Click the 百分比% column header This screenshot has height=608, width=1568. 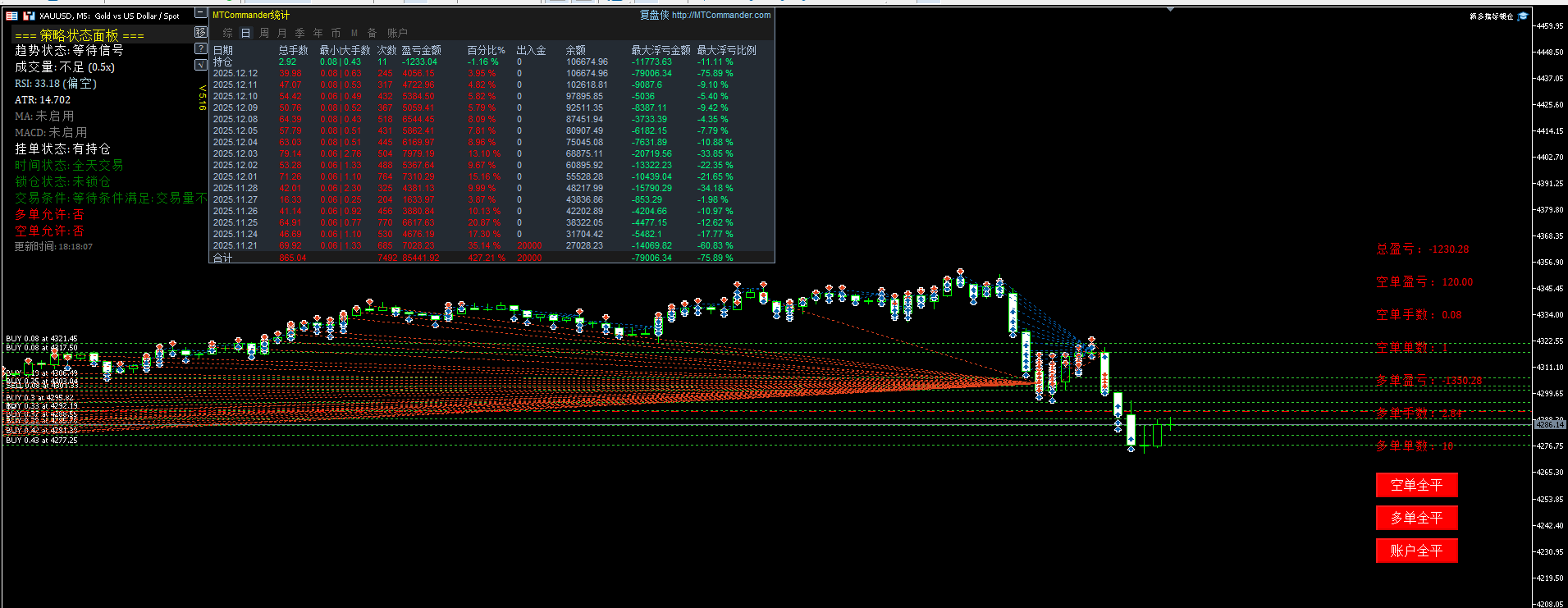(x=487, y=50)
